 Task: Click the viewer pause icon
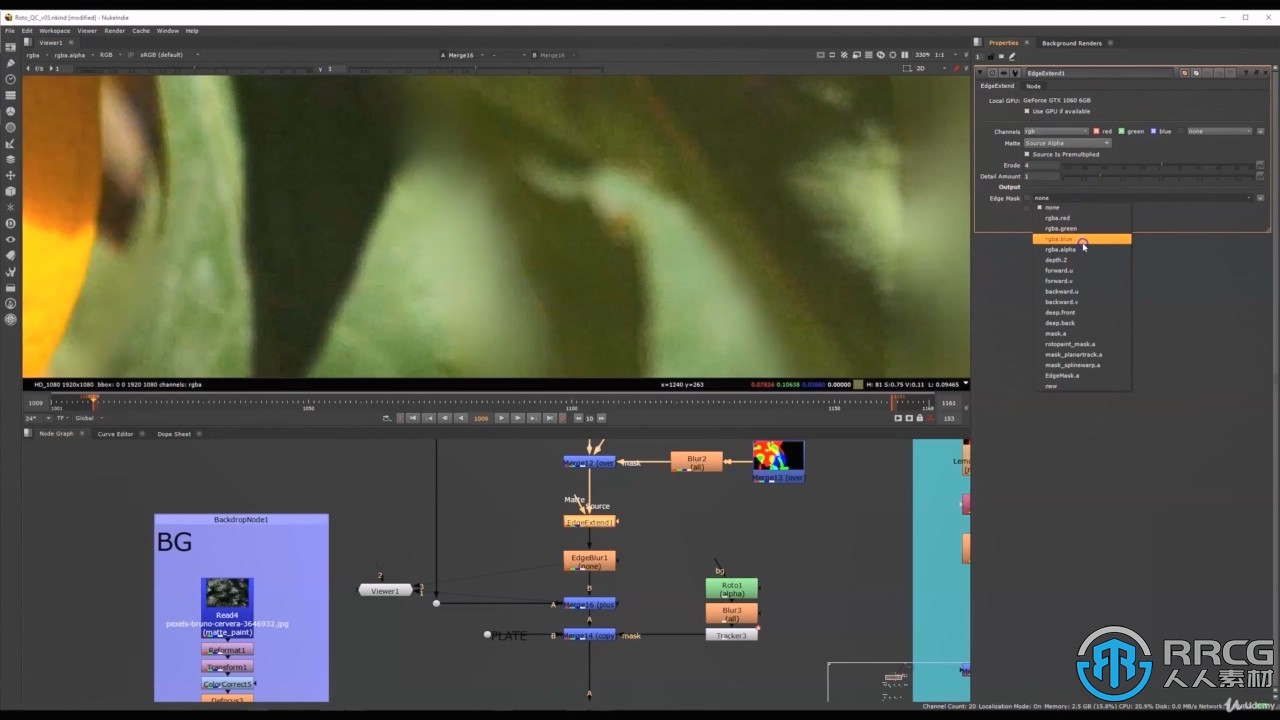pyautogui.click(x=905, y=55)
